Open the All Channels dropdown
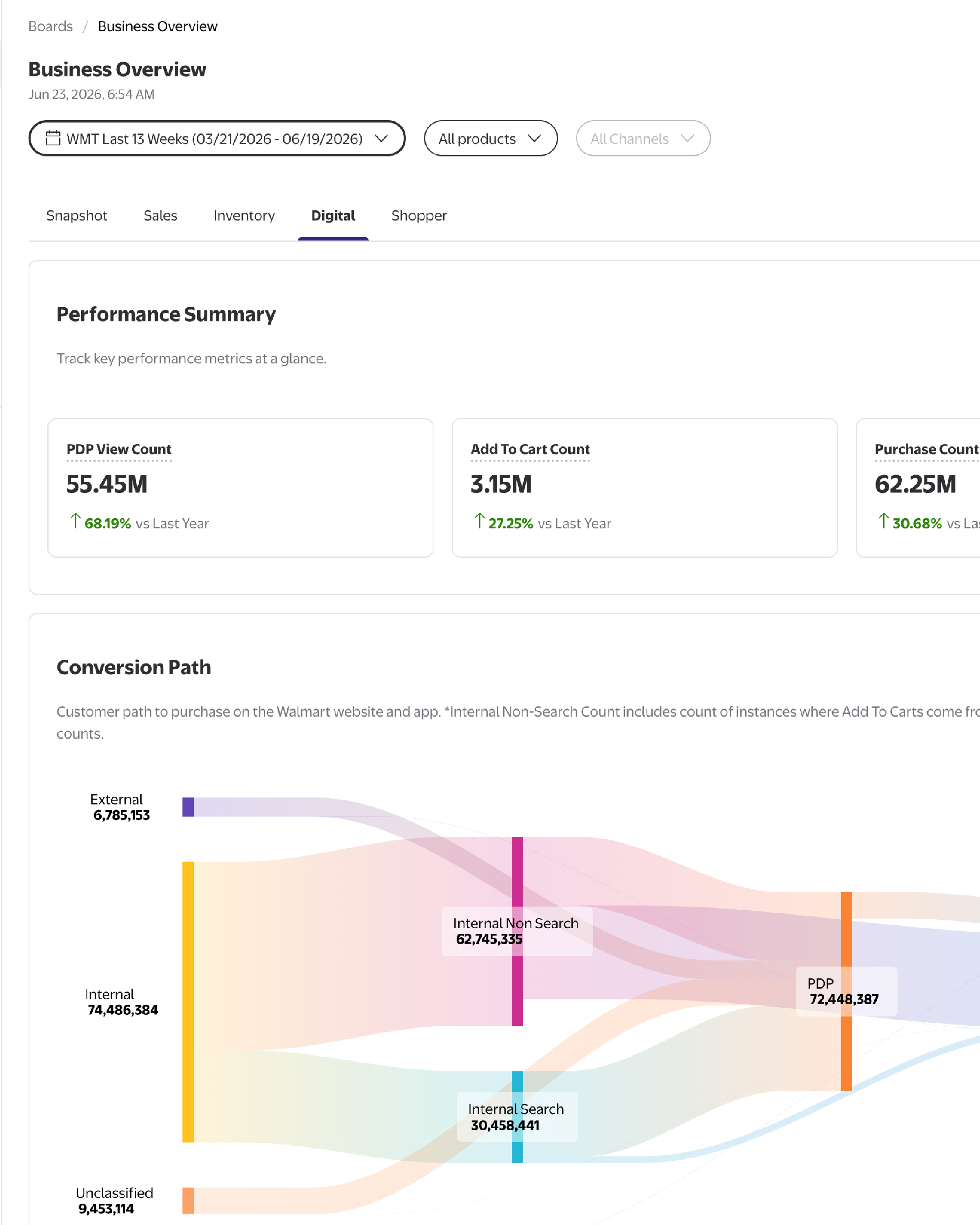The image size is (980, 1225). pos(643,138)
